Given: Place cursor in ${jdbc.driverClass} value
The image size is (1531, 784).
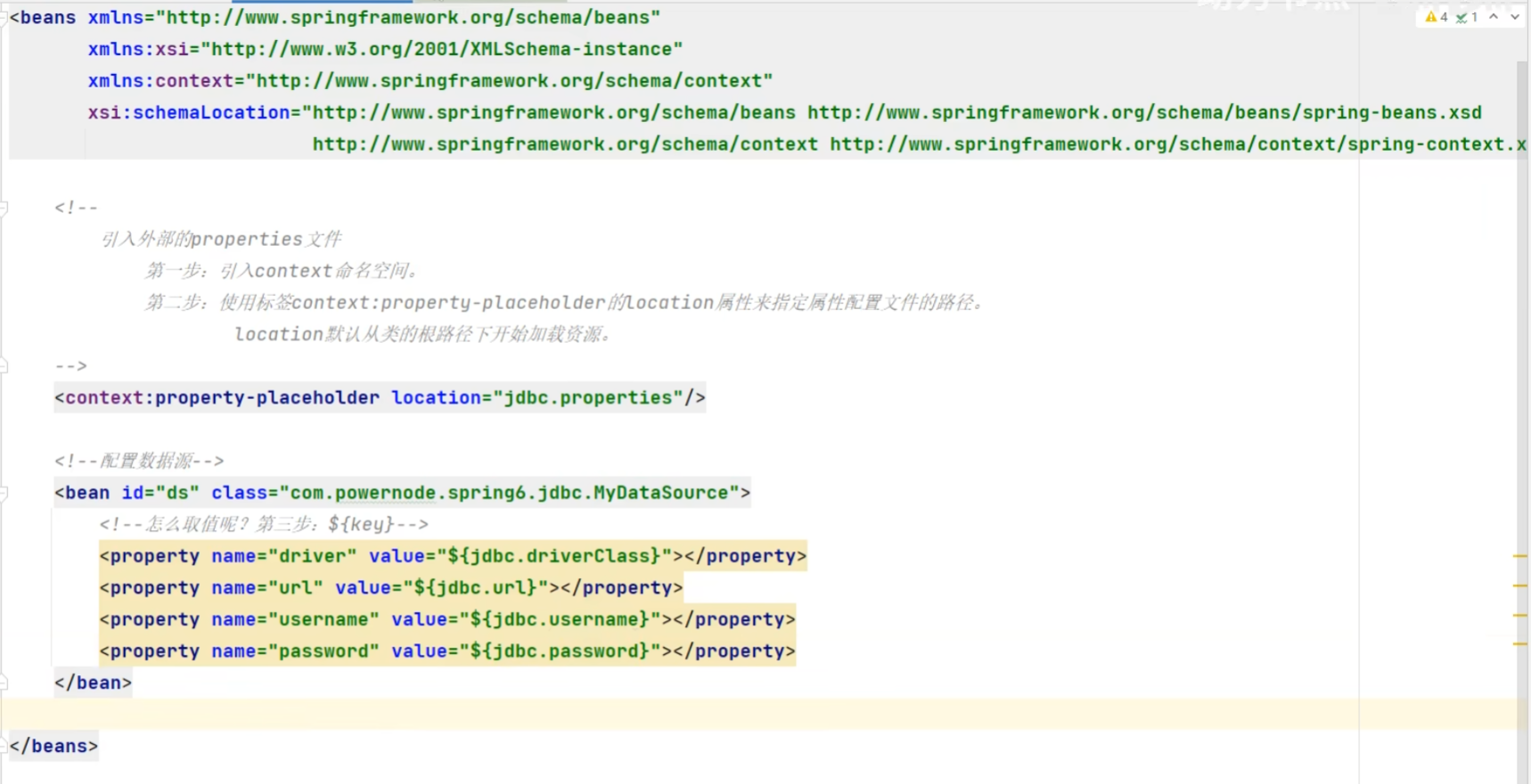Looking at the screenshot, I should [x=553, y=556].
